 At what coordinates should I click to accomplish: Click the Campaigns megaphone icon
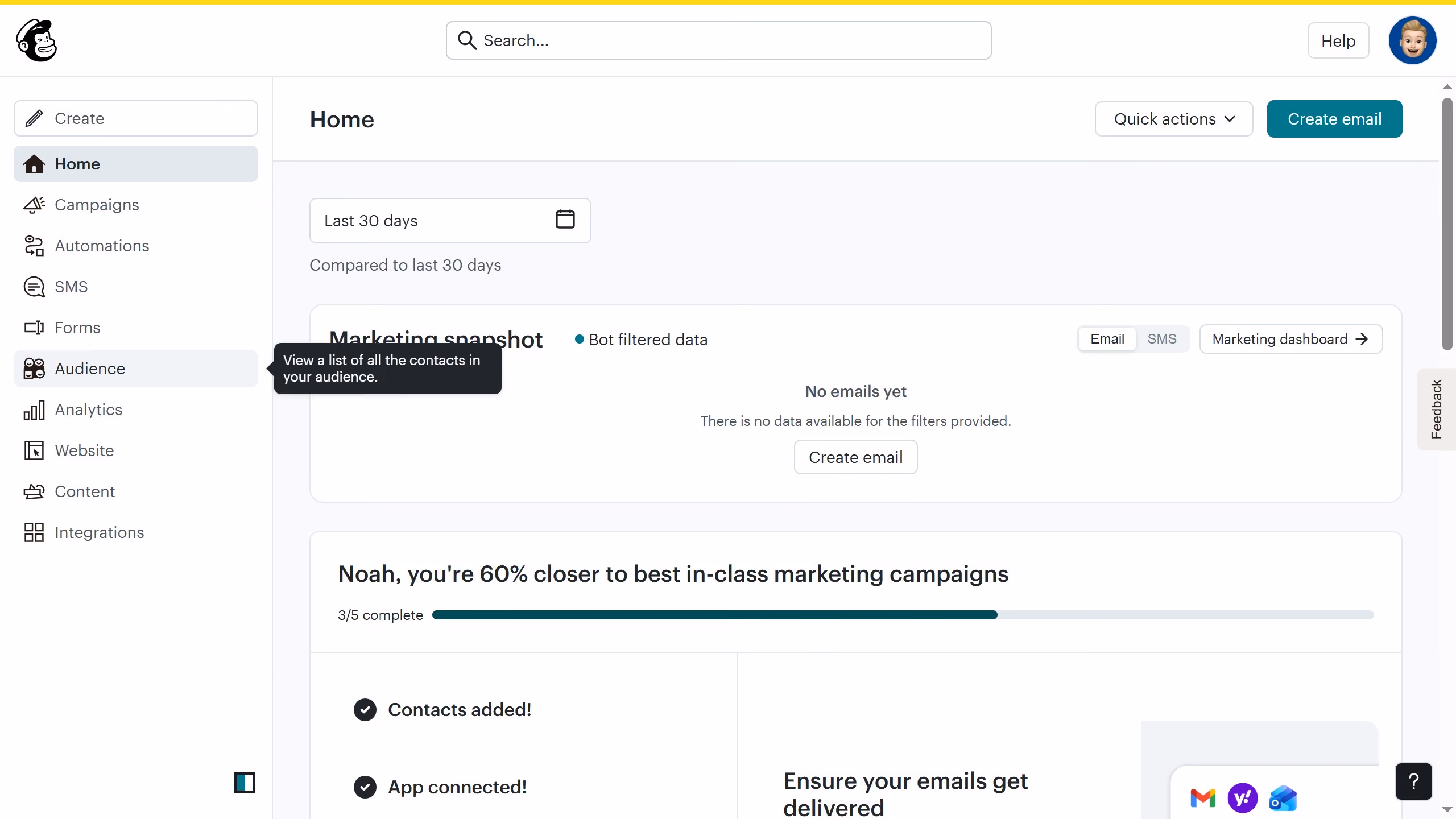pyautogui.click(x=34, y=205)
